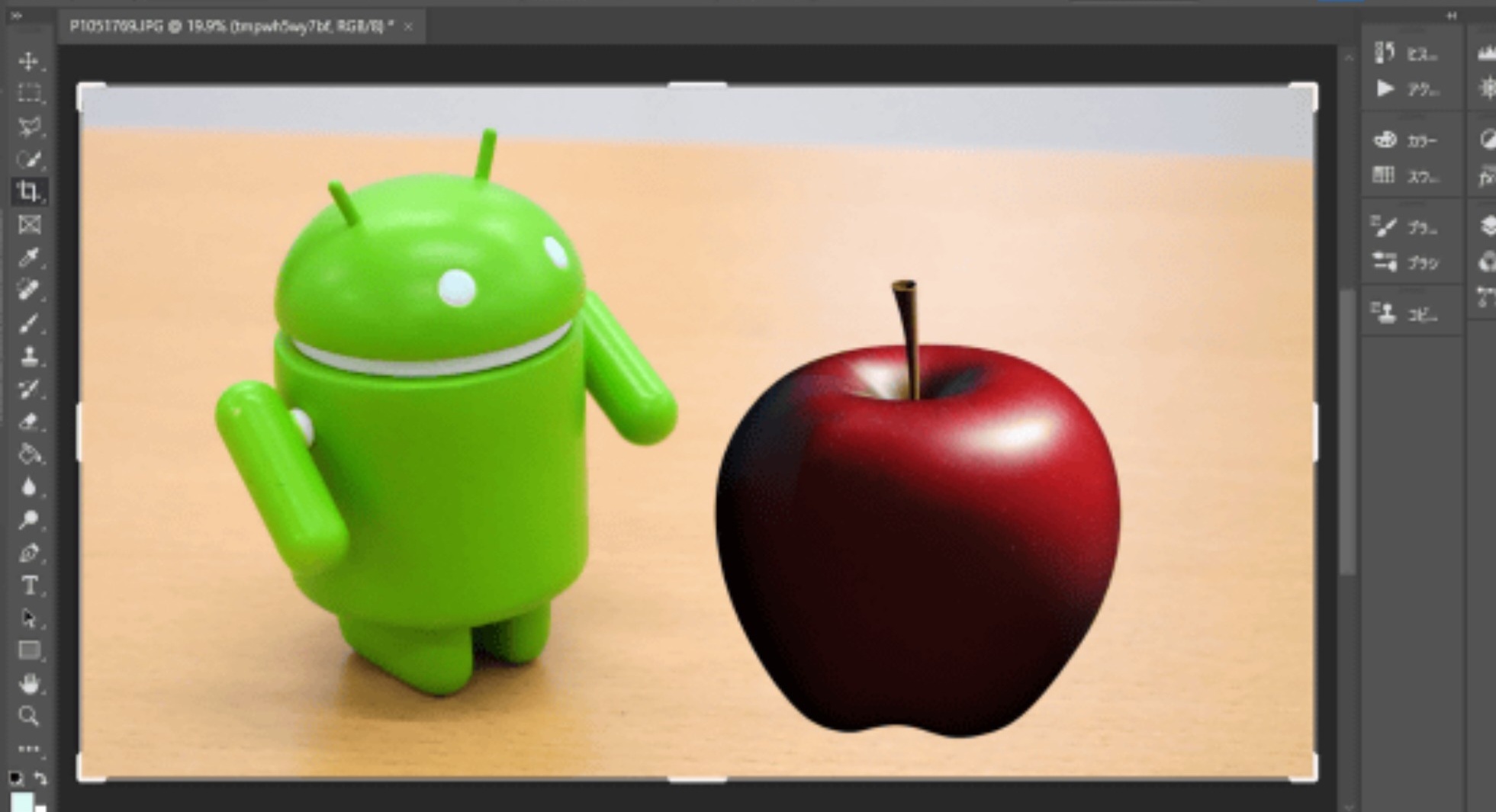The height and width of the screenshot is (812, 1496).
Task: Close the P1051769.JPG document tab
Action: 409,27
